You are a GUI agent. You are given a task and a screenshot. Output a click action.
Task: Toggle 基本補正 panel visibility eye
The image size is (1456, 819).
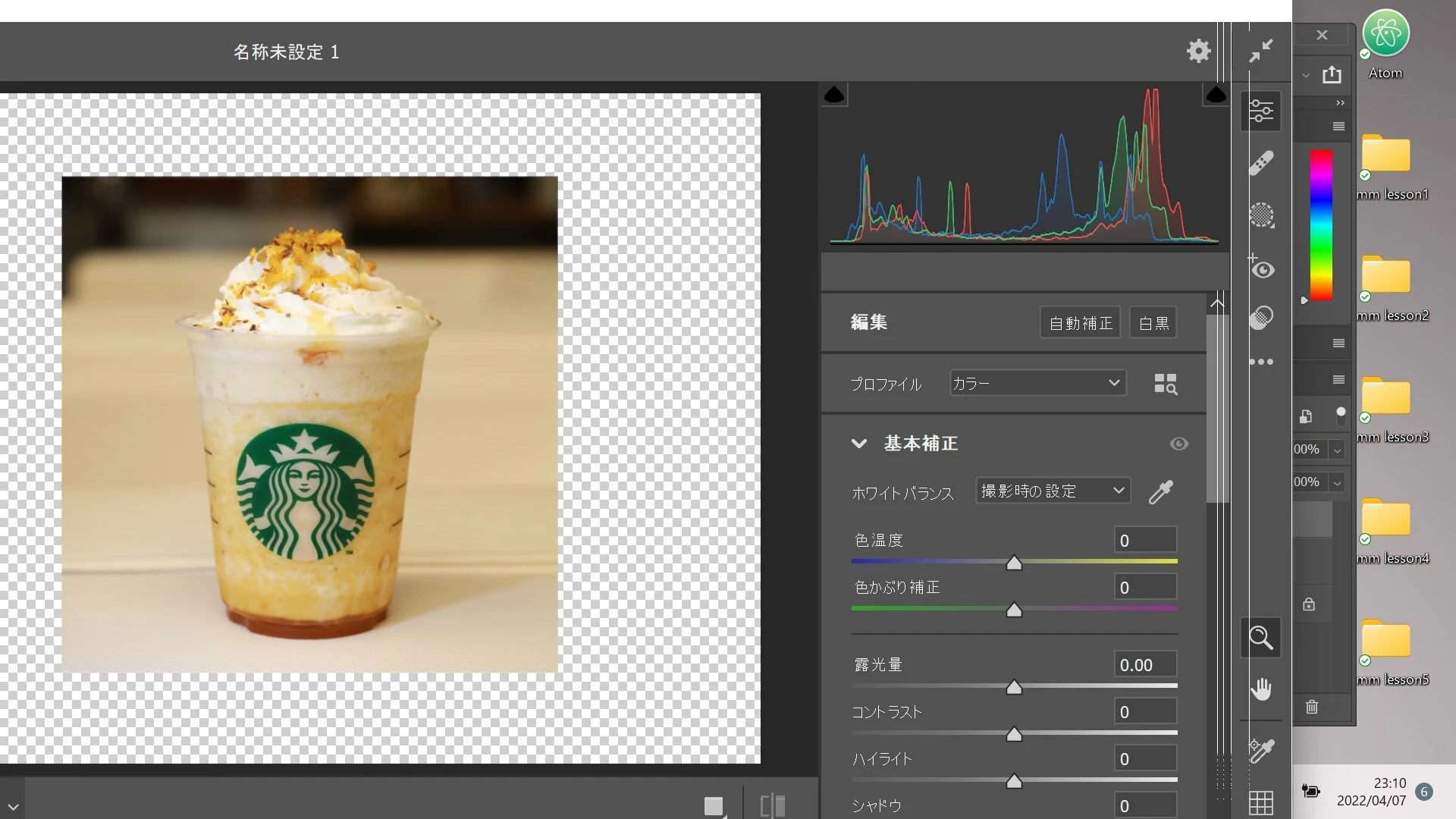click(1178, 444)
